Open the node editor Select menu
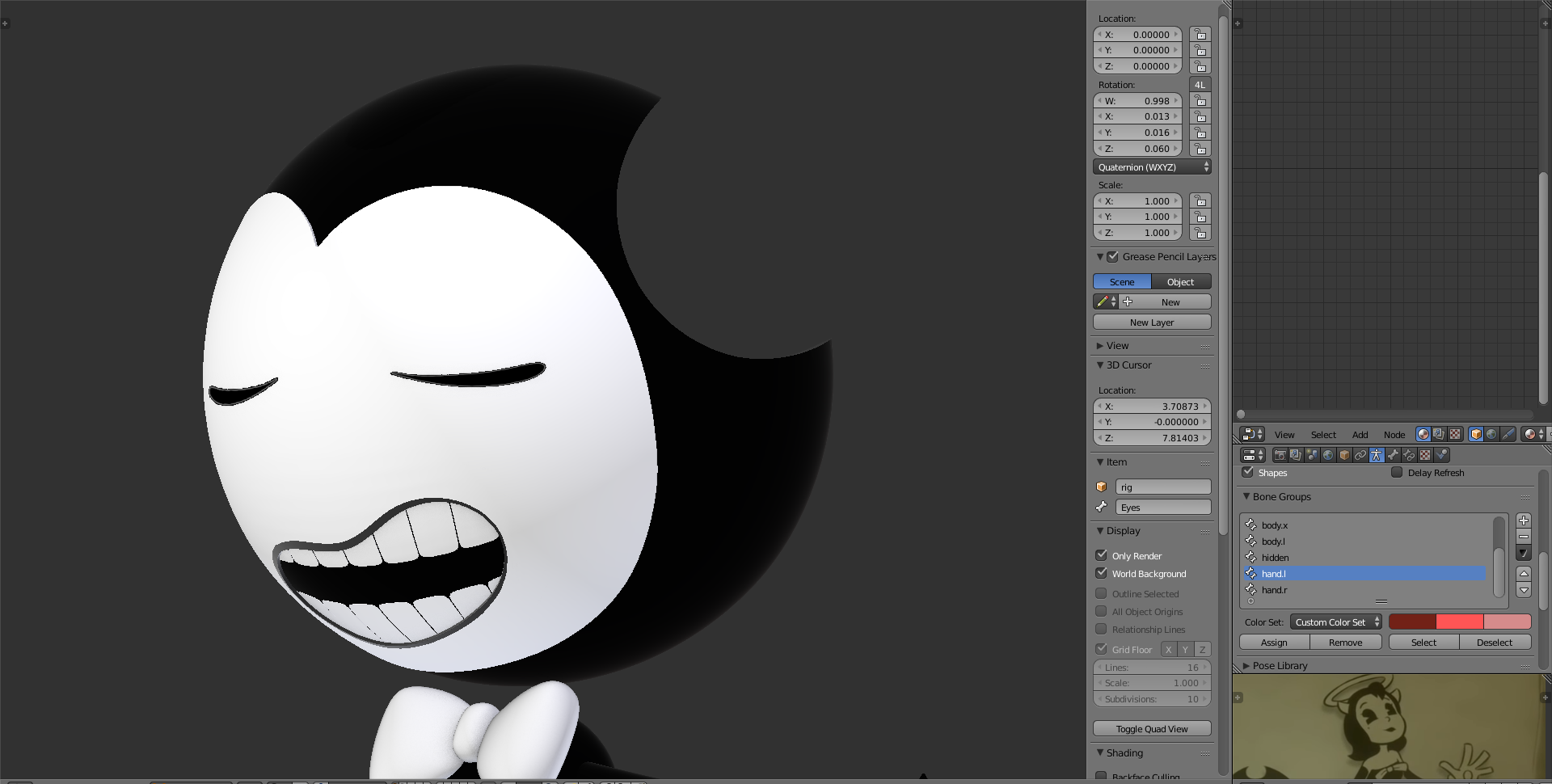The image size is (1552, 784). pyautogui.click(x=1323, y=435)
